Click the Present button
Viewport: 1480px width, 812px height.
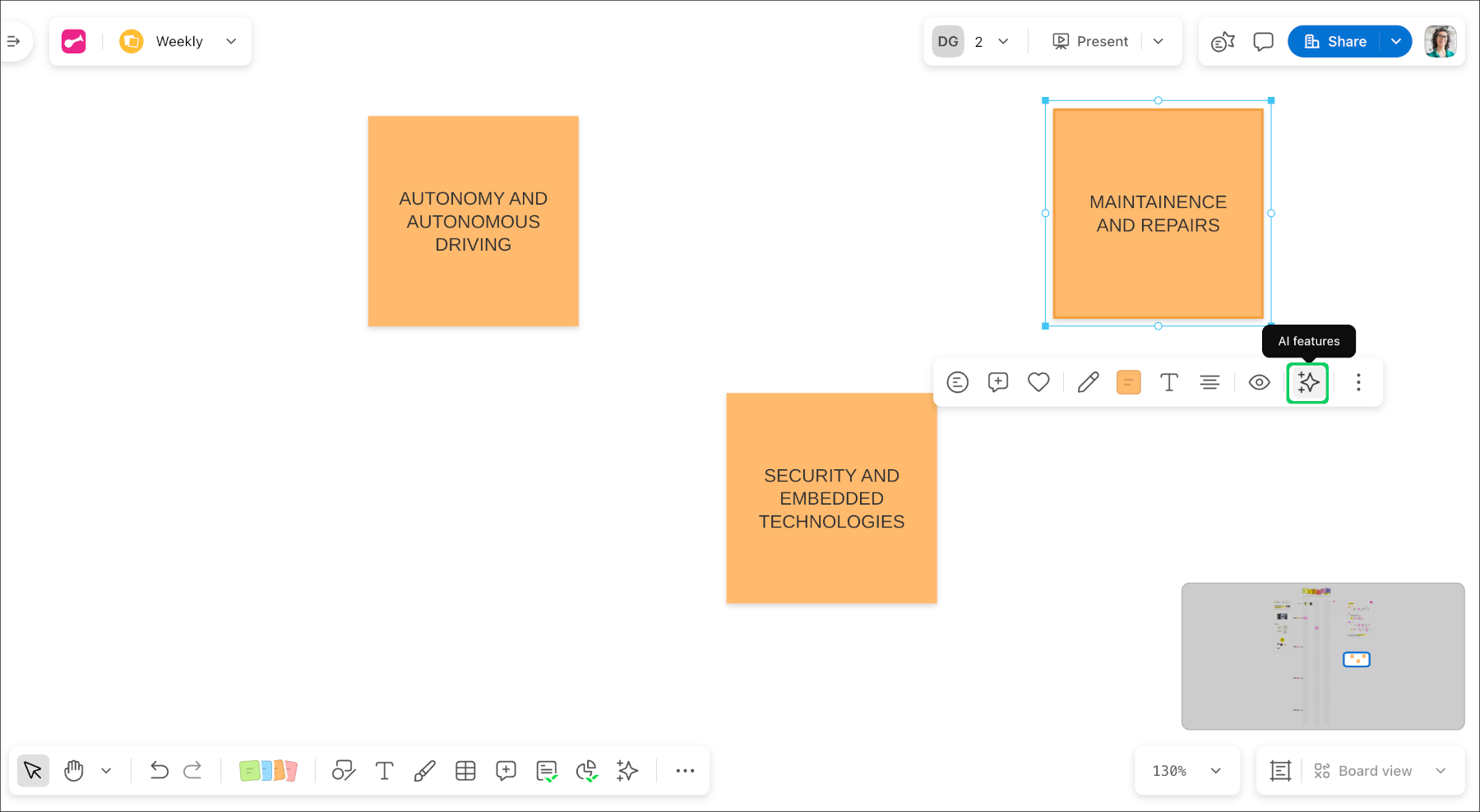point(1091,41)
